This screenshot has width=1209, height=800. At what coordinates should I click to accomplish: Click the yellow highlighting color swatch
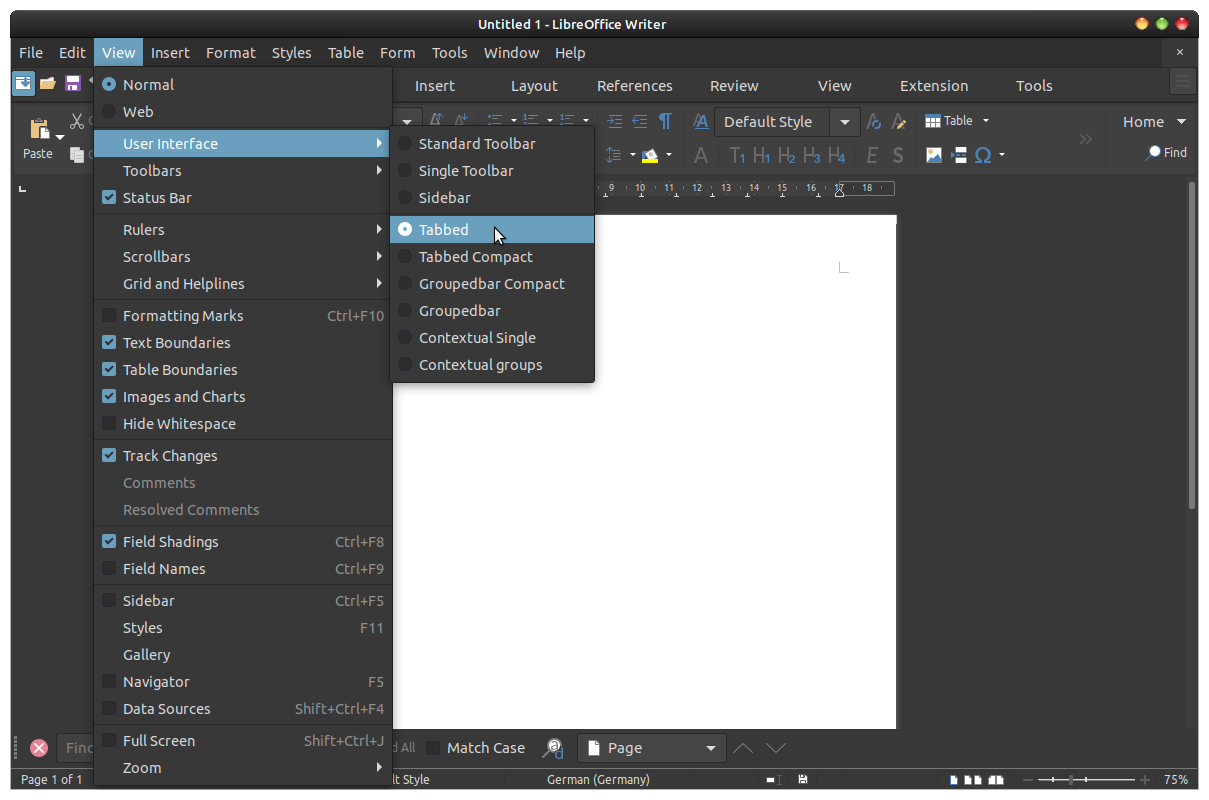coord(650,155)
